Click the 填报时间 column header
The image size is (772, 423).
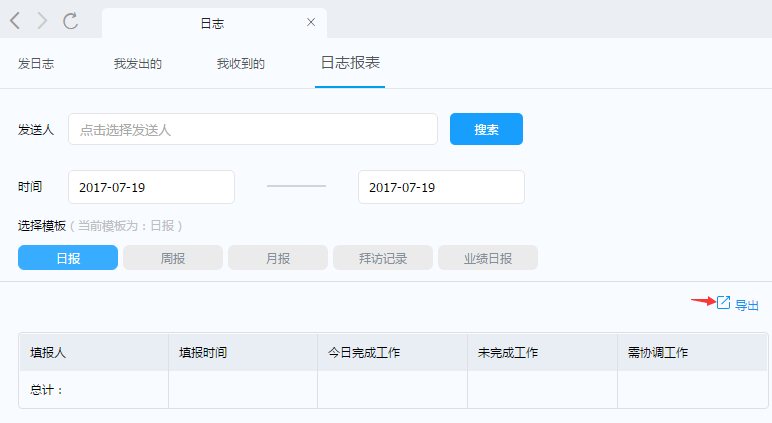[x=243, y=353]
